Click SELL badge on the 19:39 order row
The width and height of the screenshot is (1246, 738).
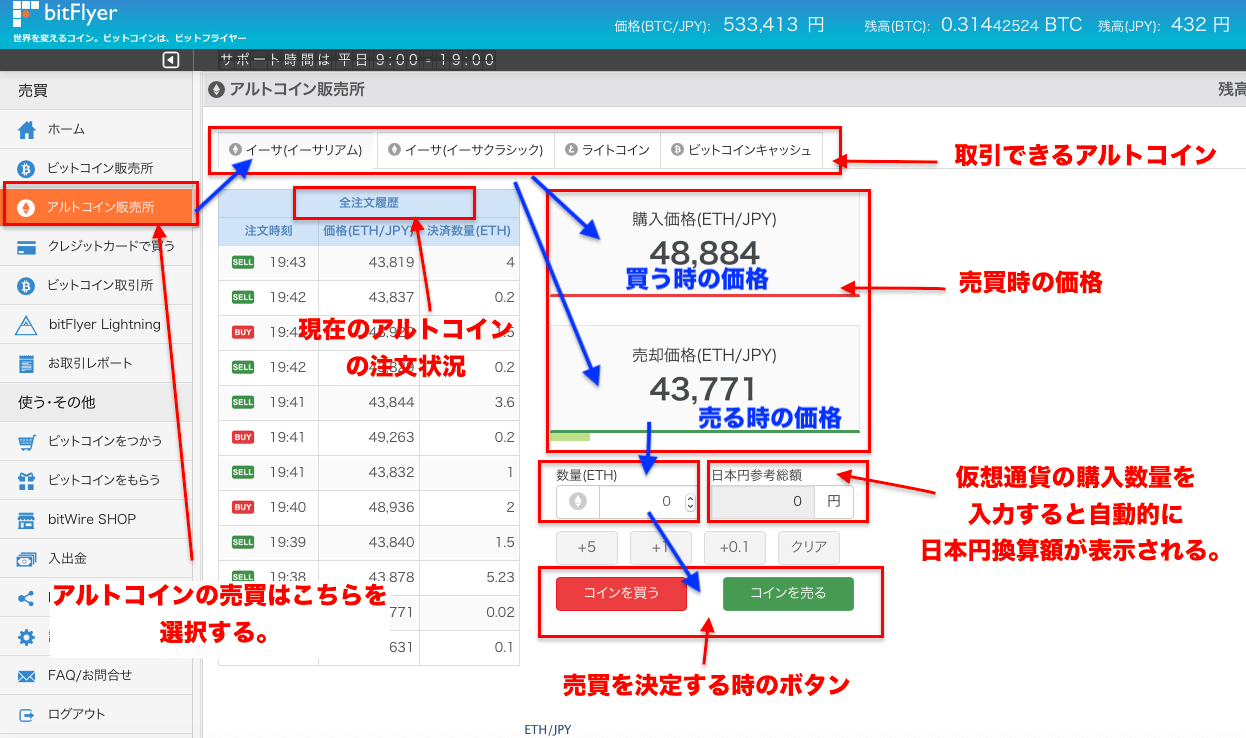(x=243, y=542)
